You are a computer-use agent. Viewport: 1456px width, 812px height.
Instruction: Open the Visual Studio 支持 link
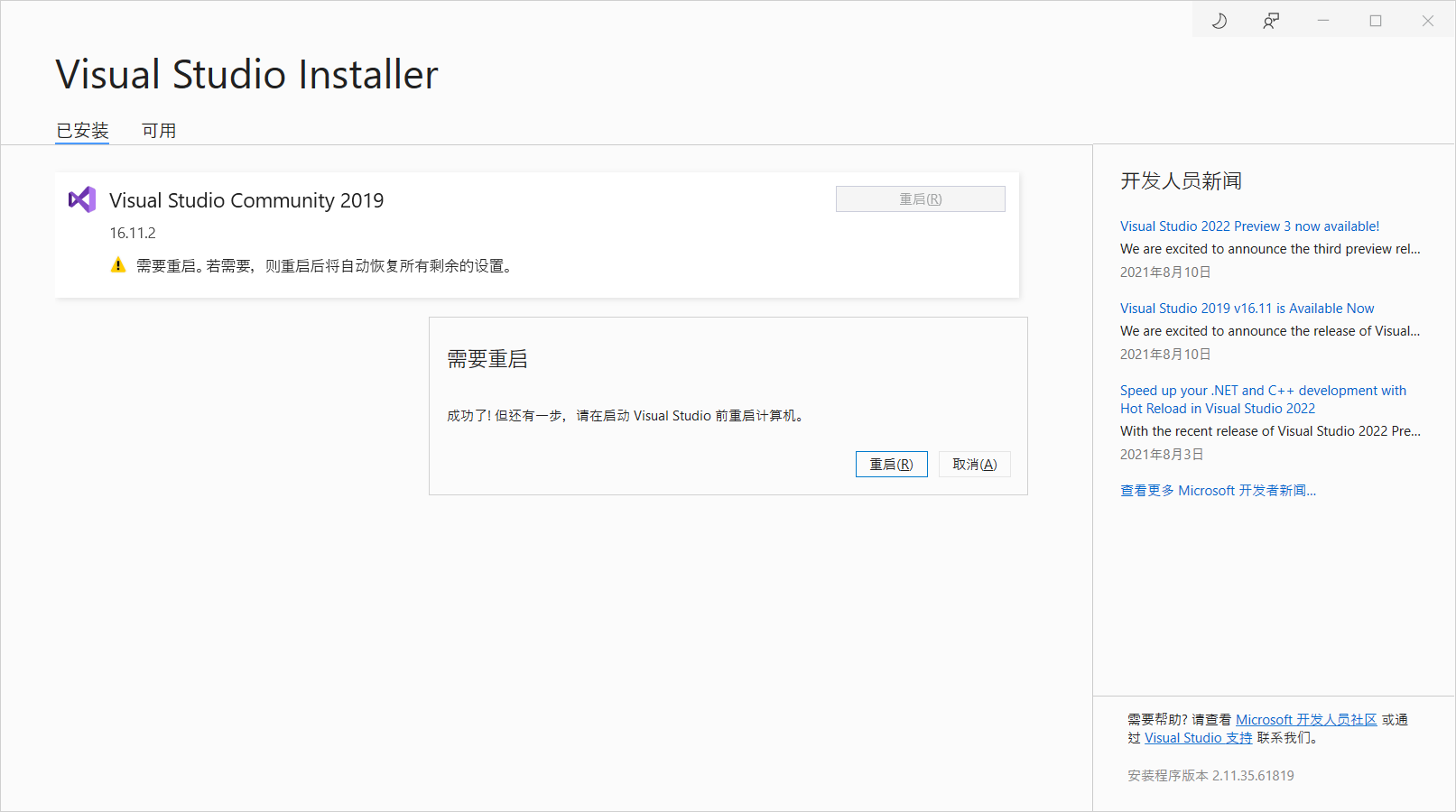coord(1199,738)
